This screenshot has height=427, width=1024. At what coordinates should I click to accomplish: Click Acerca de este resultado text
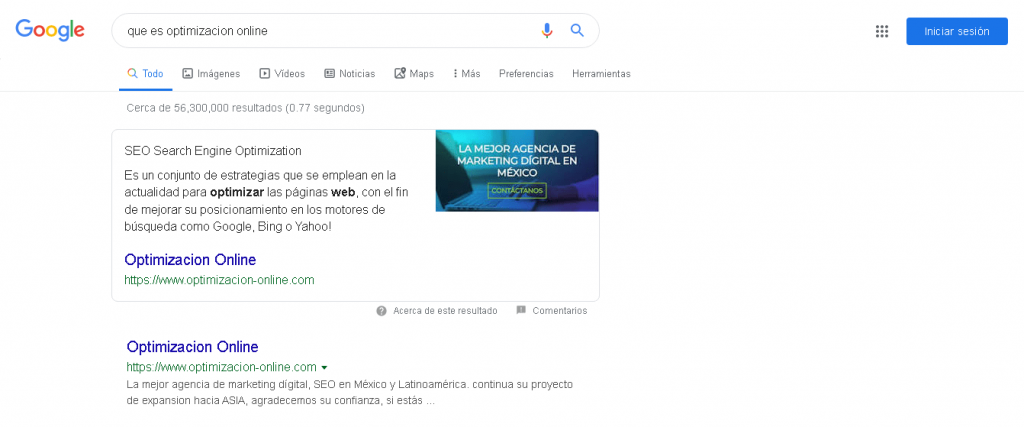(445, 311)
